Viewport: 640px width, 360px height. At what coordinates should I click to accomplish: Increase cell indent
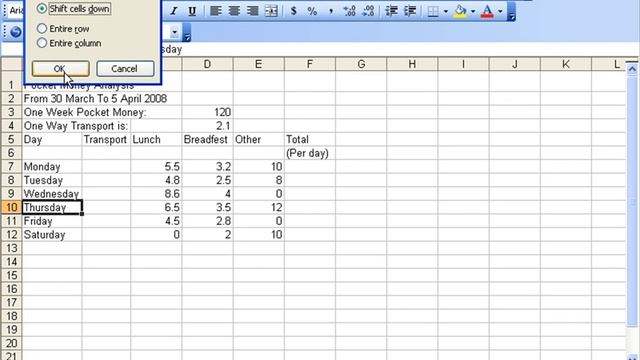coord(410,11)
